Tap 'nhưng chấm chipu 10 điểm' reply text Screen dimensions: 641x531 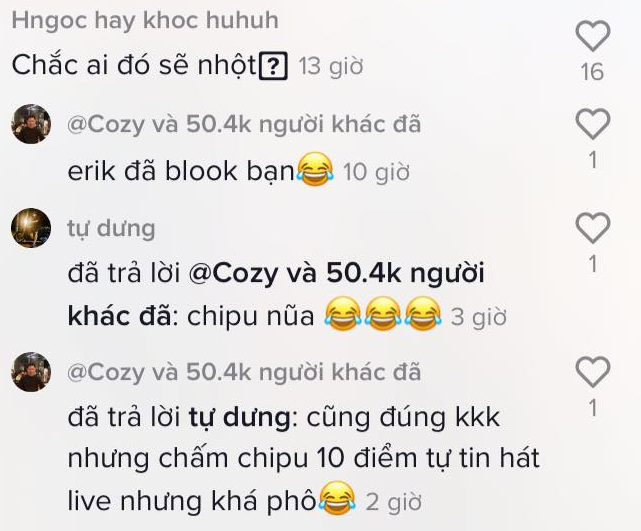(242, 459)
